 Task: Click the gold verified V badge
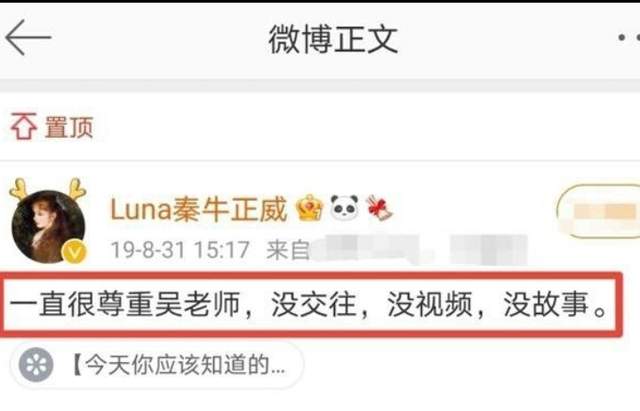pyautogui.click(x=74, y=252)
